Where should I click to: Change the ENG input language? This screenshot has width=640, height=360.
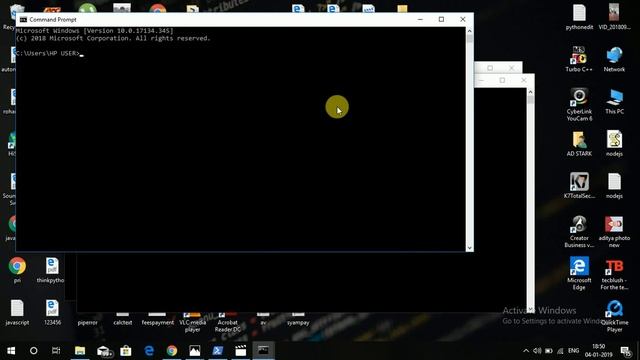tap(573, 351)
